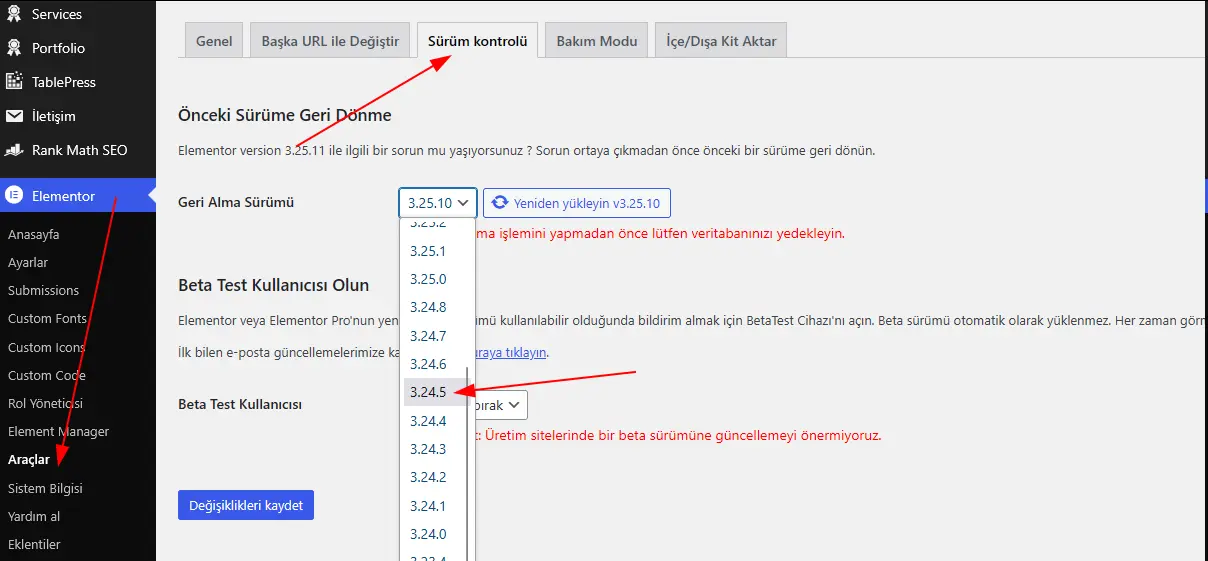
Task: Switch to the Sürüm kontrolü tab
Action: (x=478, y=41)
